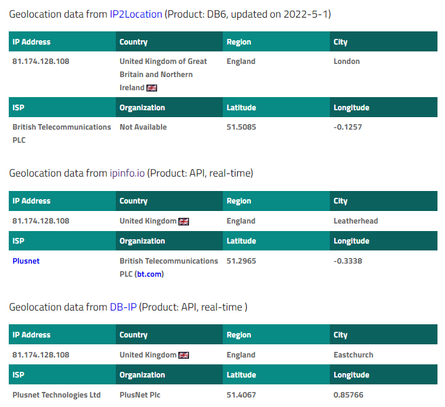Screen dimensions: 445x407
Task: Select longitude value 0.85766
Action: click(348, 395)
